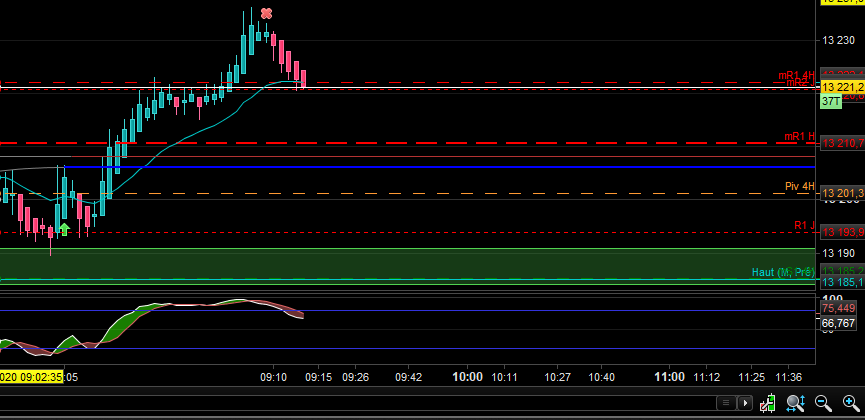Click the mR1 H pivot label

pyautogui.click(x=799, y=136)
